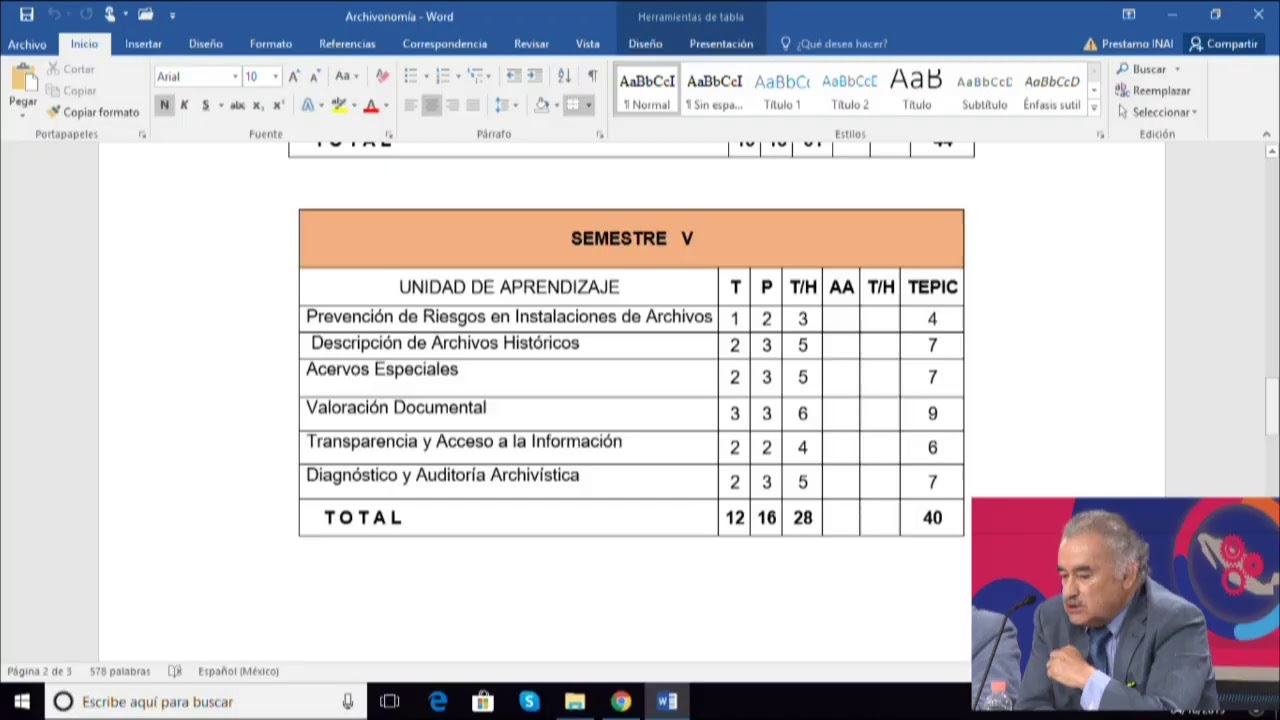The width and height of the screenshot is (1280, 720).
Task: Increase font size with the large A icon
Action: click(x=294, y=76)
